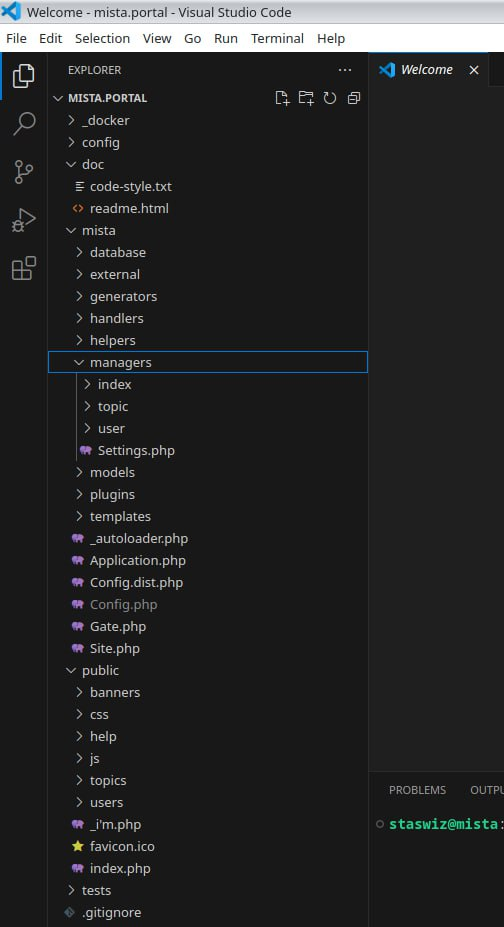Expand the css folder in public

click(208, 715)
